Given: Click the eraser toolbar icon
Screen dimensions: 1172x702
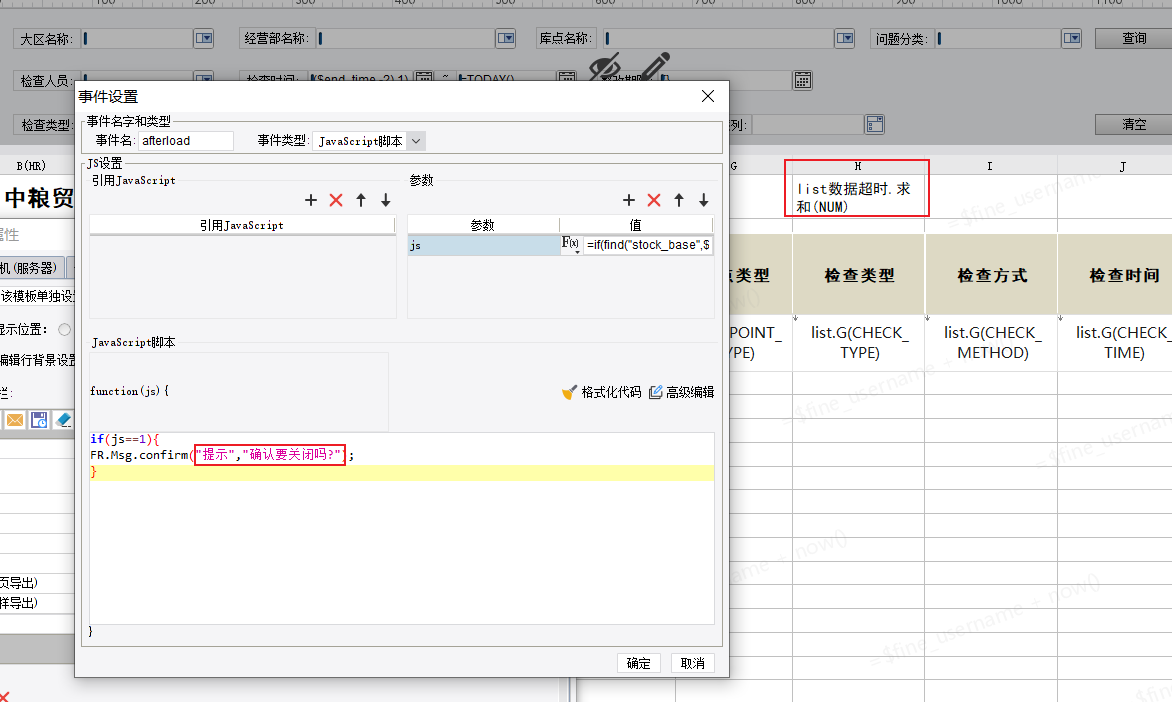Looking at the screenshot, I should pos(64,420).
